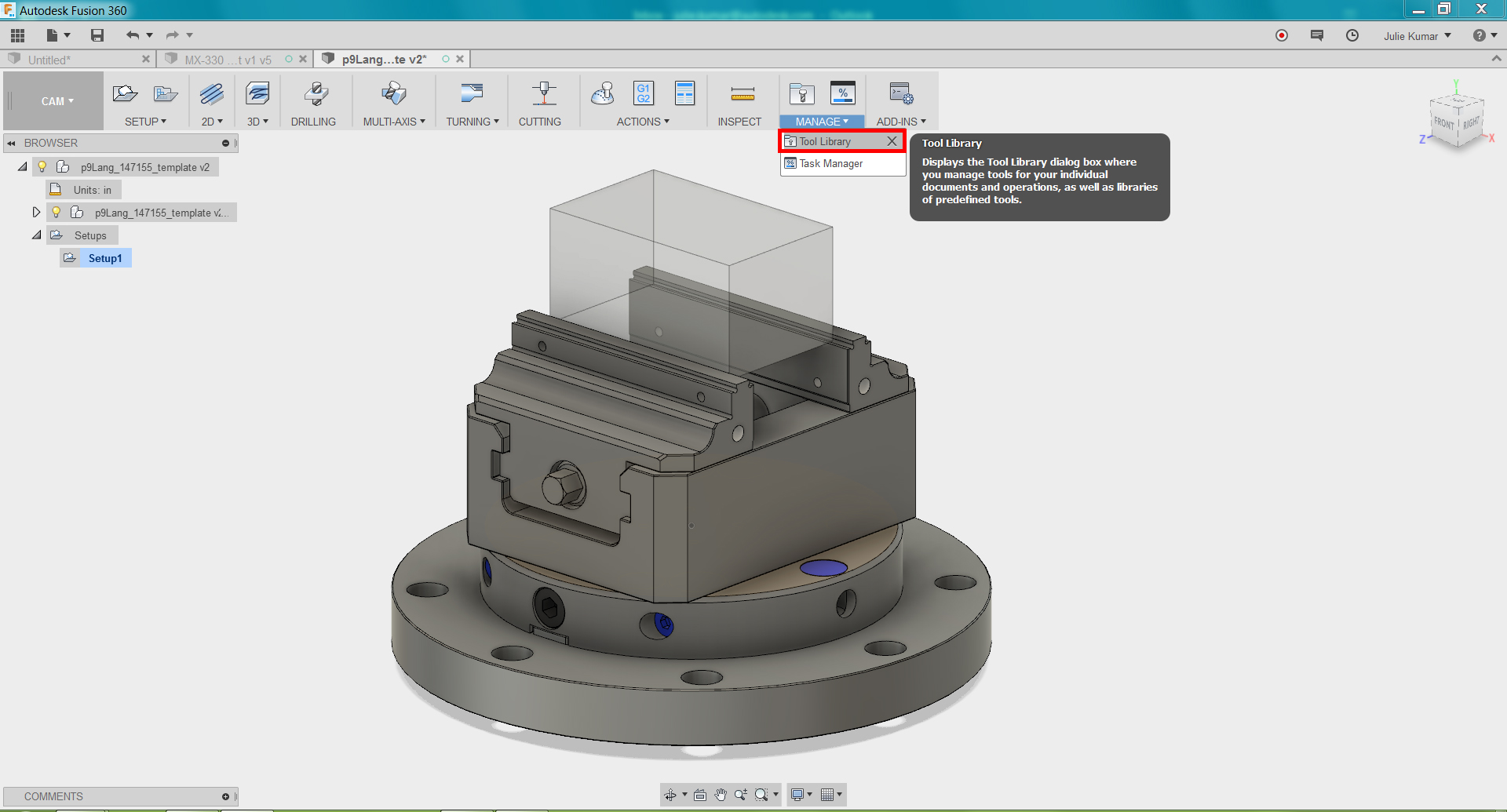Start a New Setup from the SETUP icon
The image size is (1507, 812).
(x=125, y=94)
